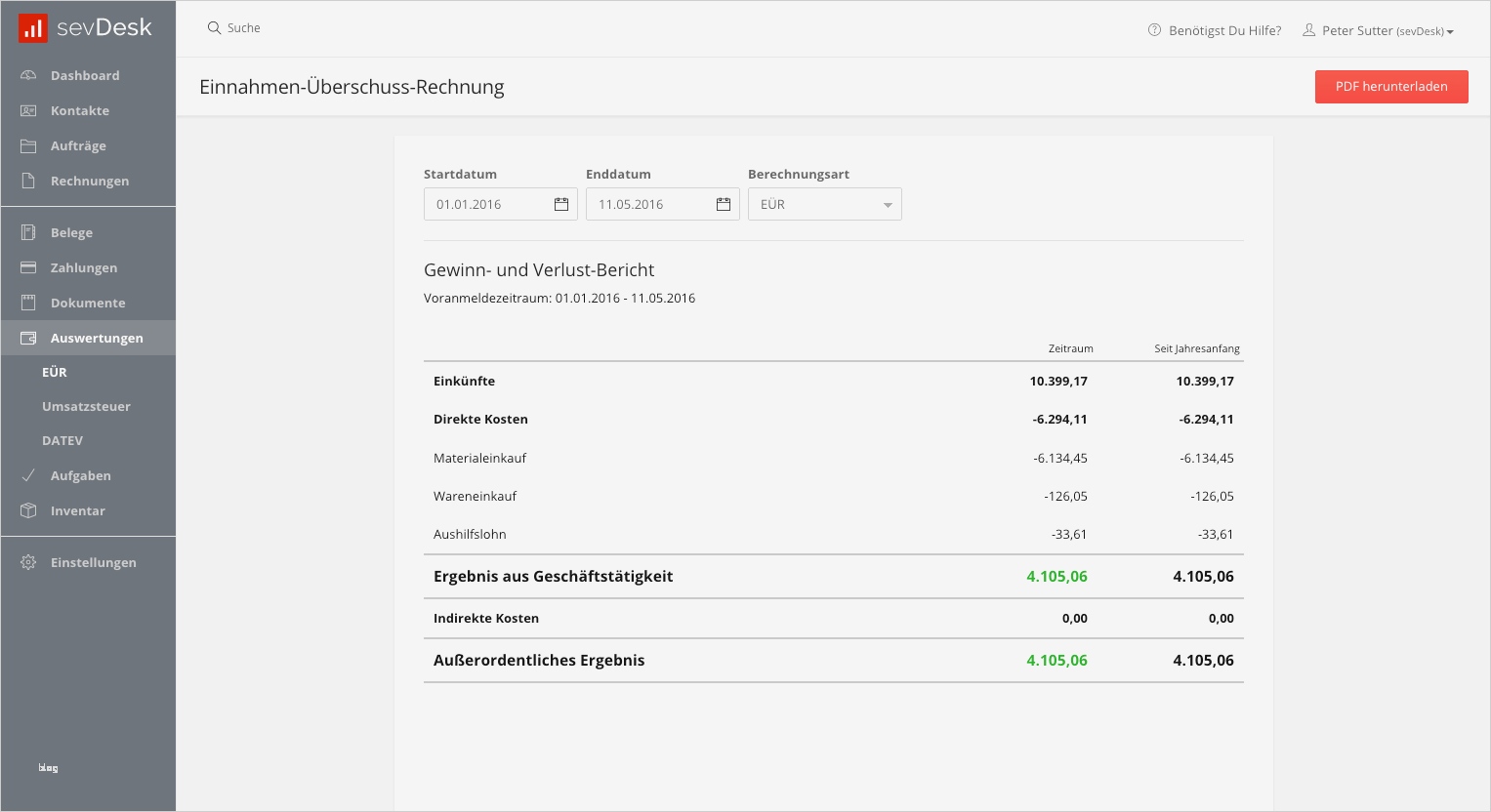Click the Dashboard gauge icon in sidebar
The width and height of the screenshot is (1491, 812).
tap(28, 75)
